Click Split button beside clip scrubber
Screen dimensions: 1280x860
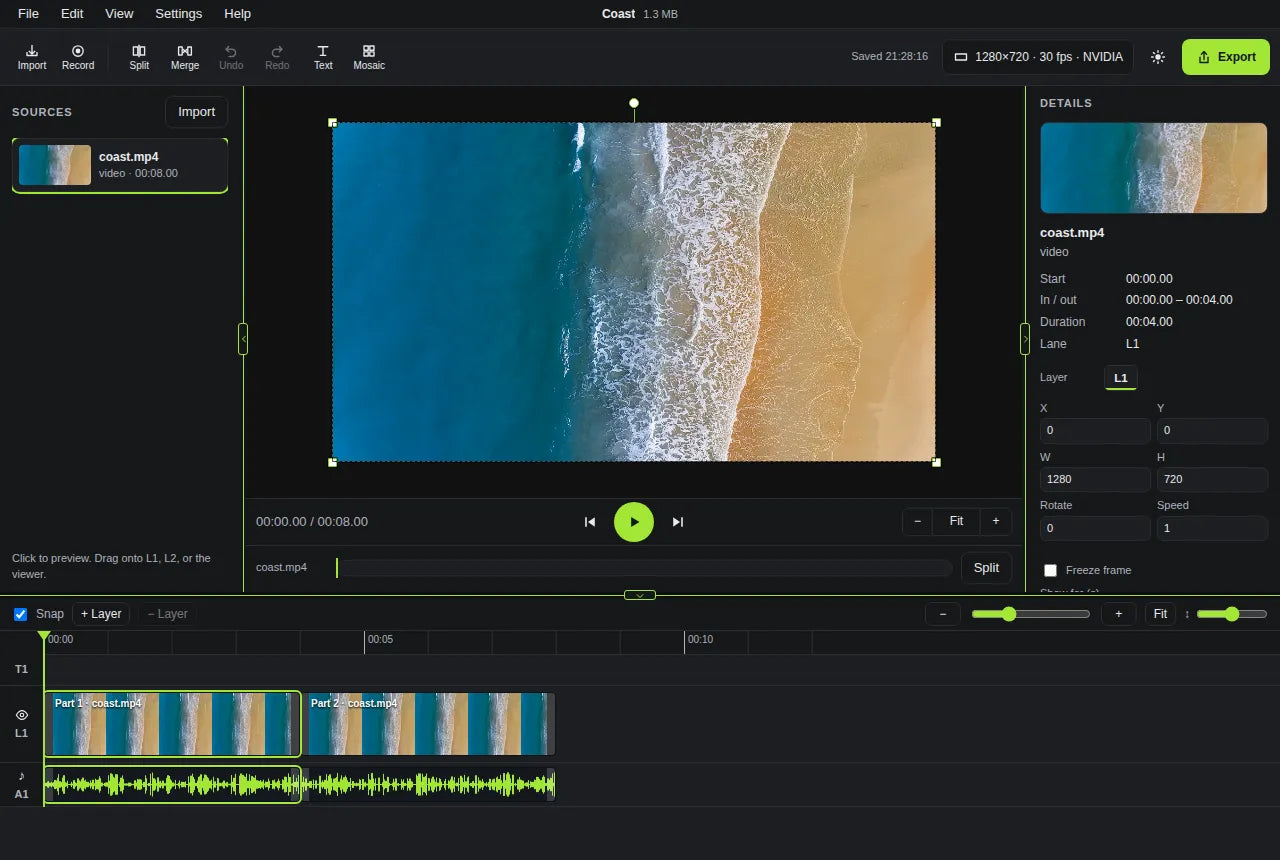986,568
